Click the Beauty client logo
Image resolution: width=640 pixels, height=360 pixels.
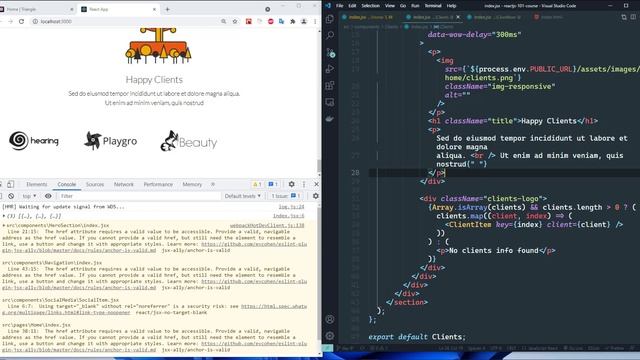[x=189, y=141]
